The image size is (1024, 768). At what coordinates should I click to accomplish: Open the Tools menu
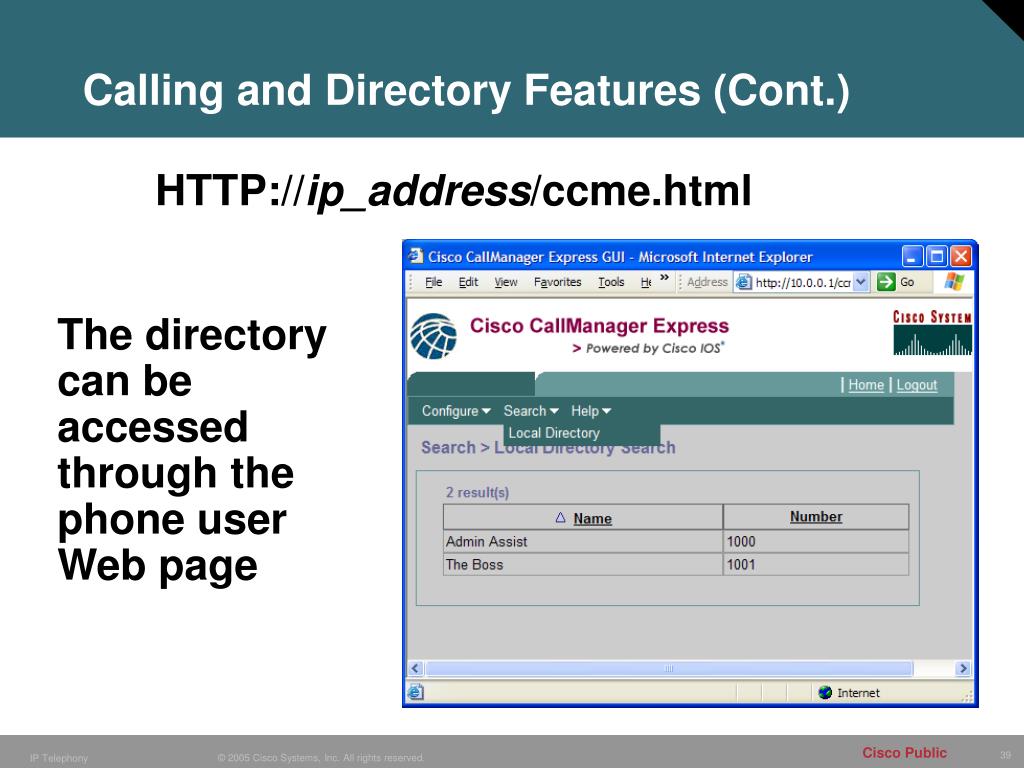tap(611, 282)
